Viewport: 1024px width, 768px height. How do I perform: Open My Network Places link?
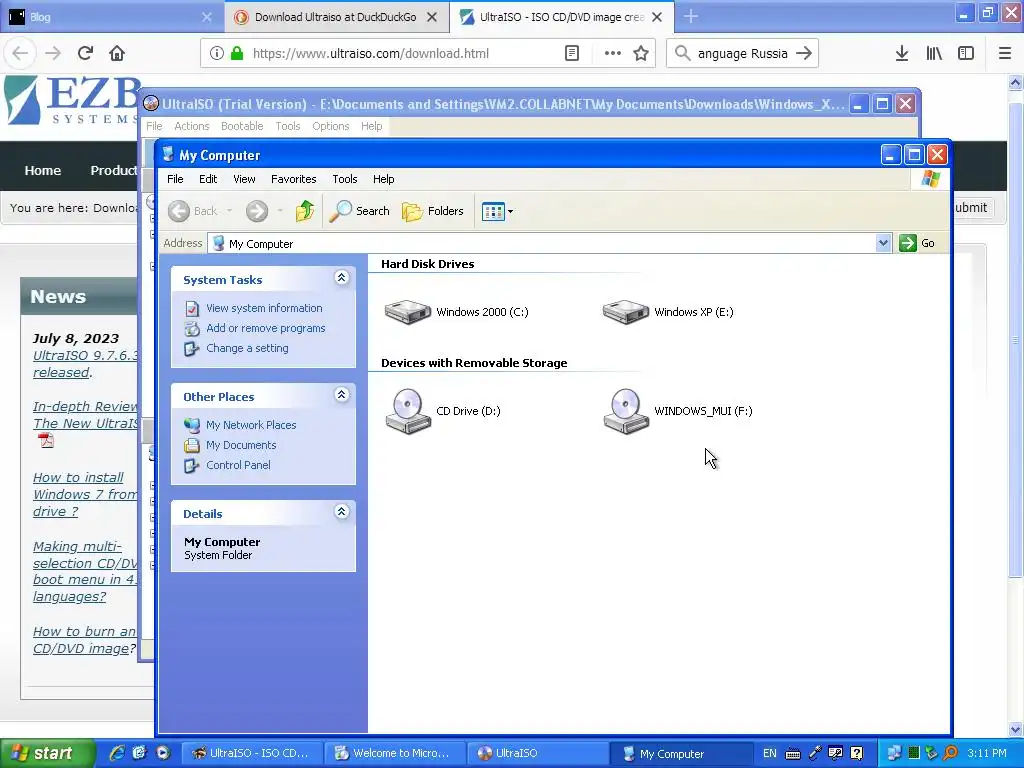pyautogui.click(x=251, y=425)
